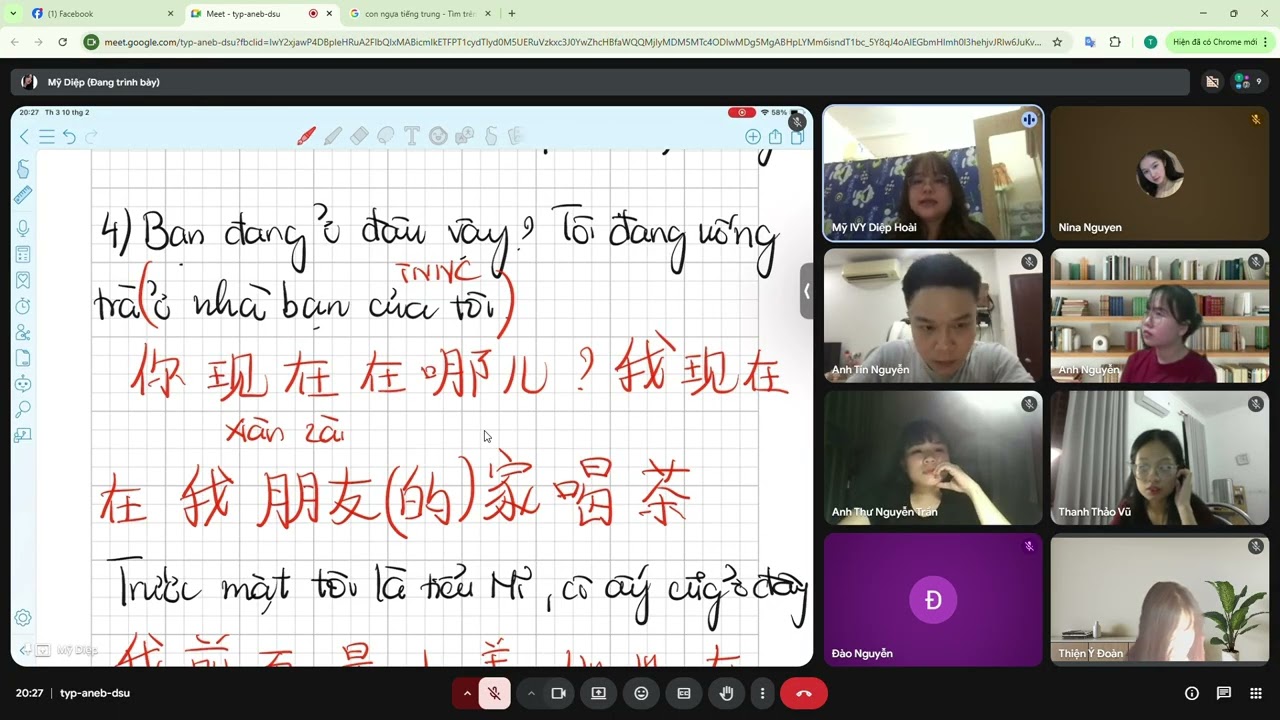Click the Meet address bar URL
The width and height of the screenshot is (1280, 720).
click(572, 42)
